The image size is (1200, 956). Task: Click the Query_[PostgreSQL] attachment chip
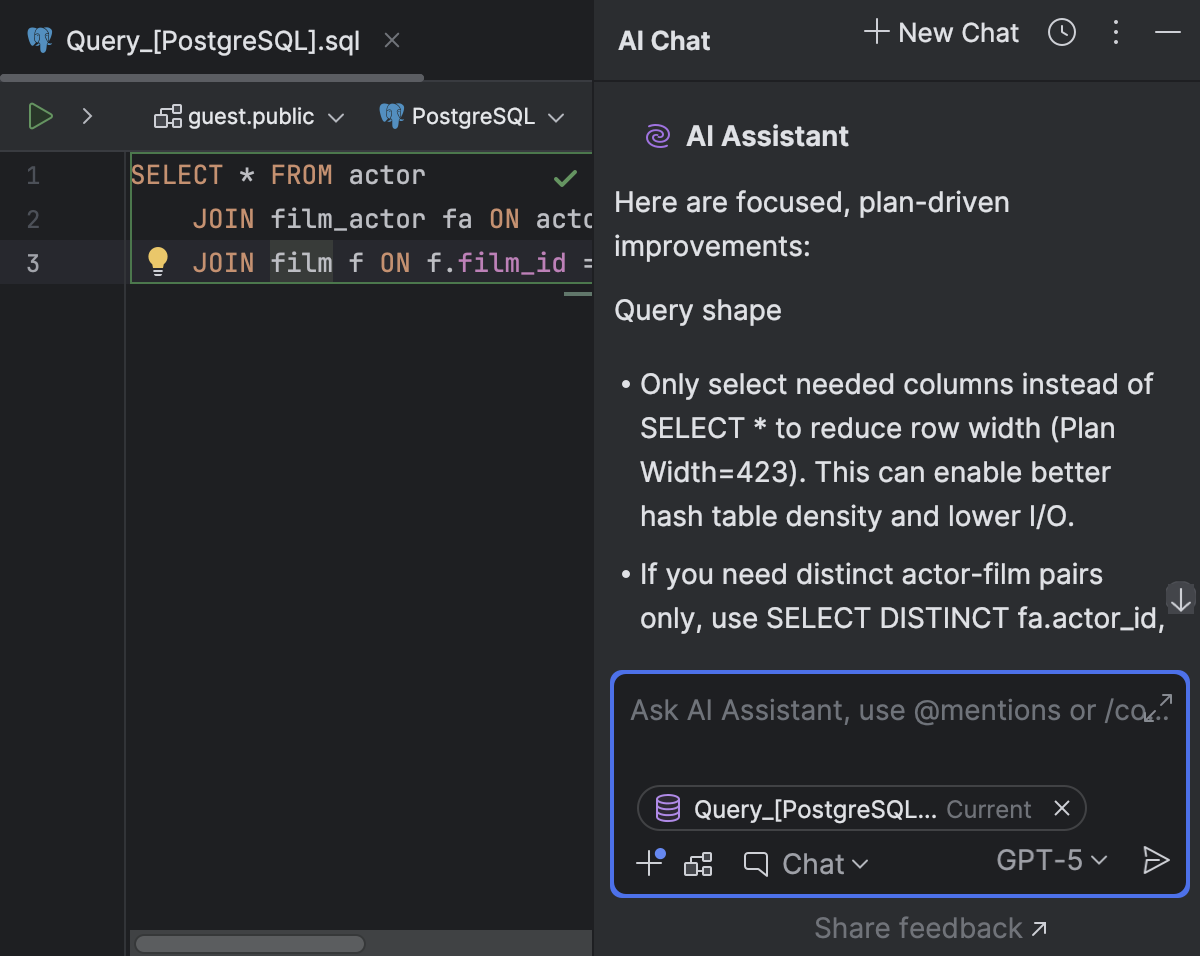click(861, 808)
